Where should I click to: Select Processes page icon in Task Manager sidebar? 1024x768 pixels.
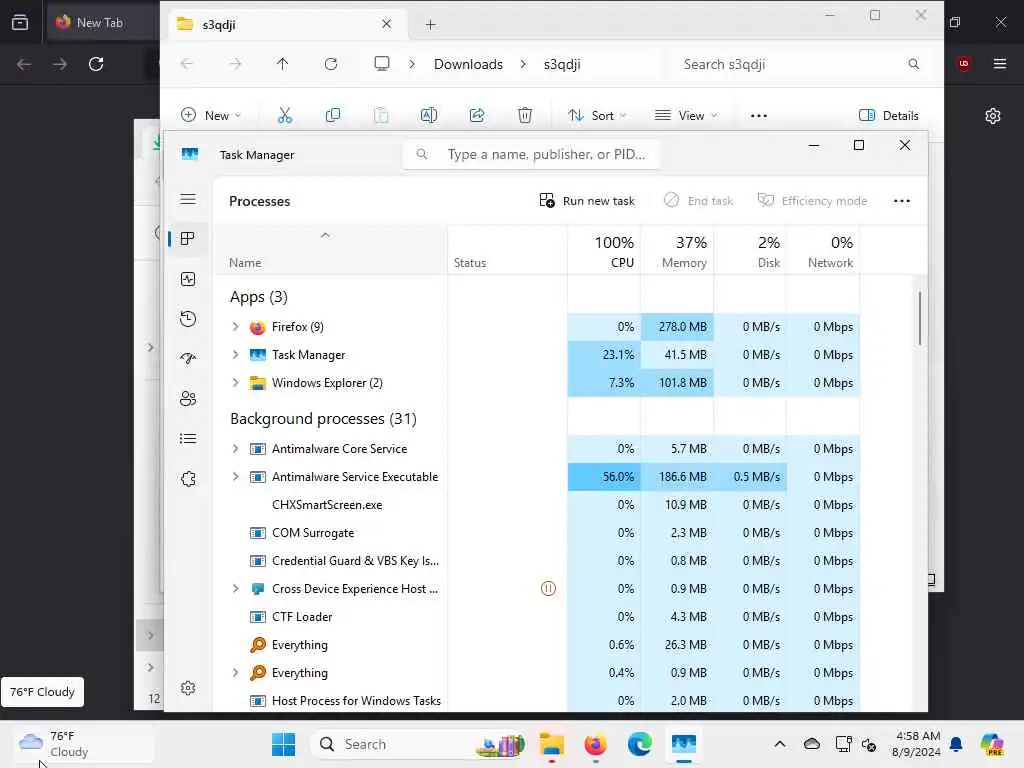pos(188,239)
